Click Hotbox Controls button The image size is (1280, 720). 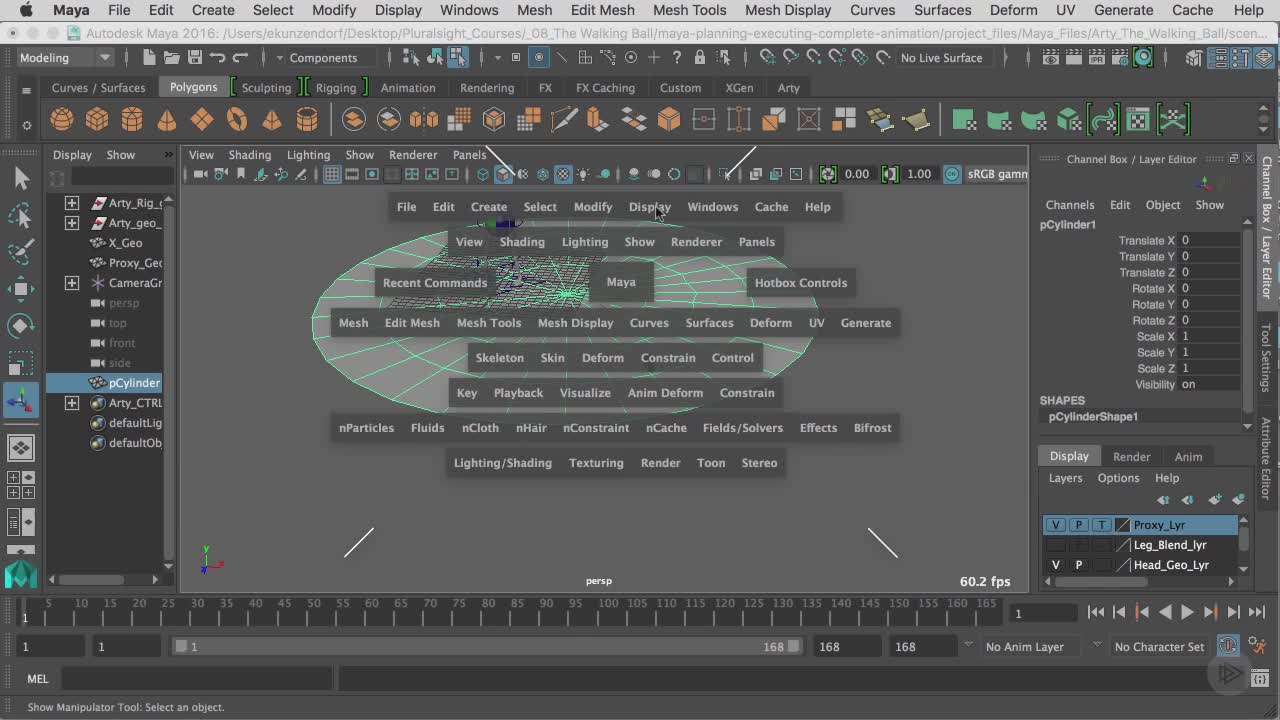click(x=801, y=283)
